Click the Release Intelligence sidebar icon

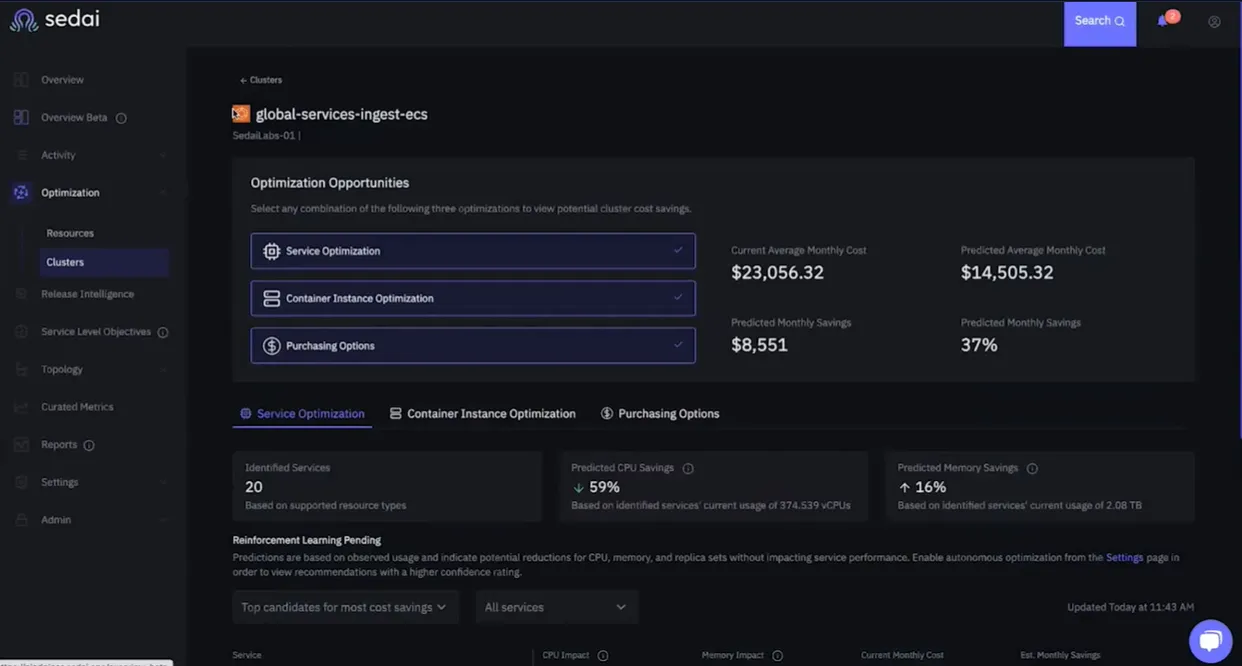(x=21, y=294)
